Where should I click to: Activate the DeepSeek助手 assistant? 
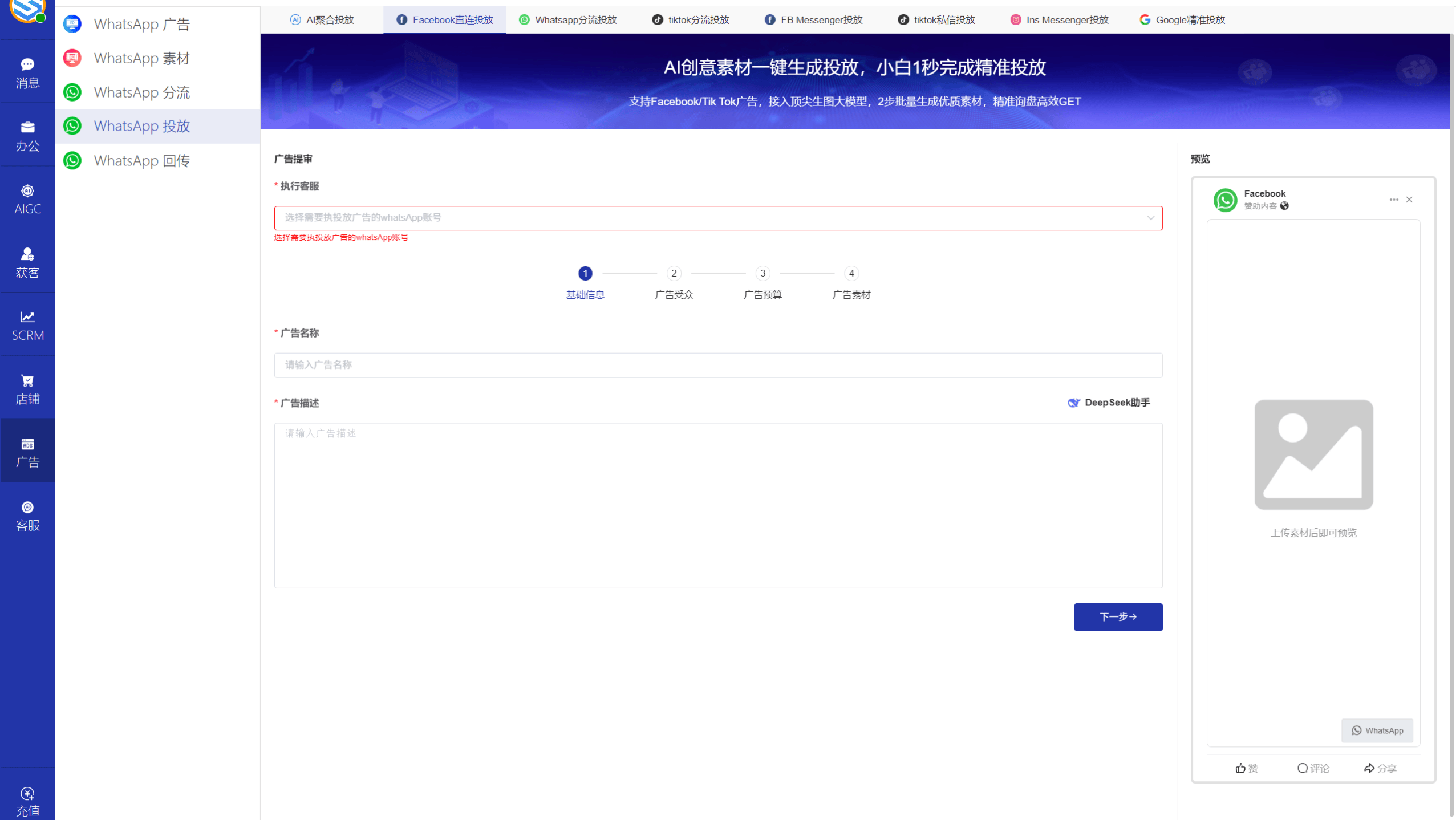pyautogui.click(x=1107, y=402)
